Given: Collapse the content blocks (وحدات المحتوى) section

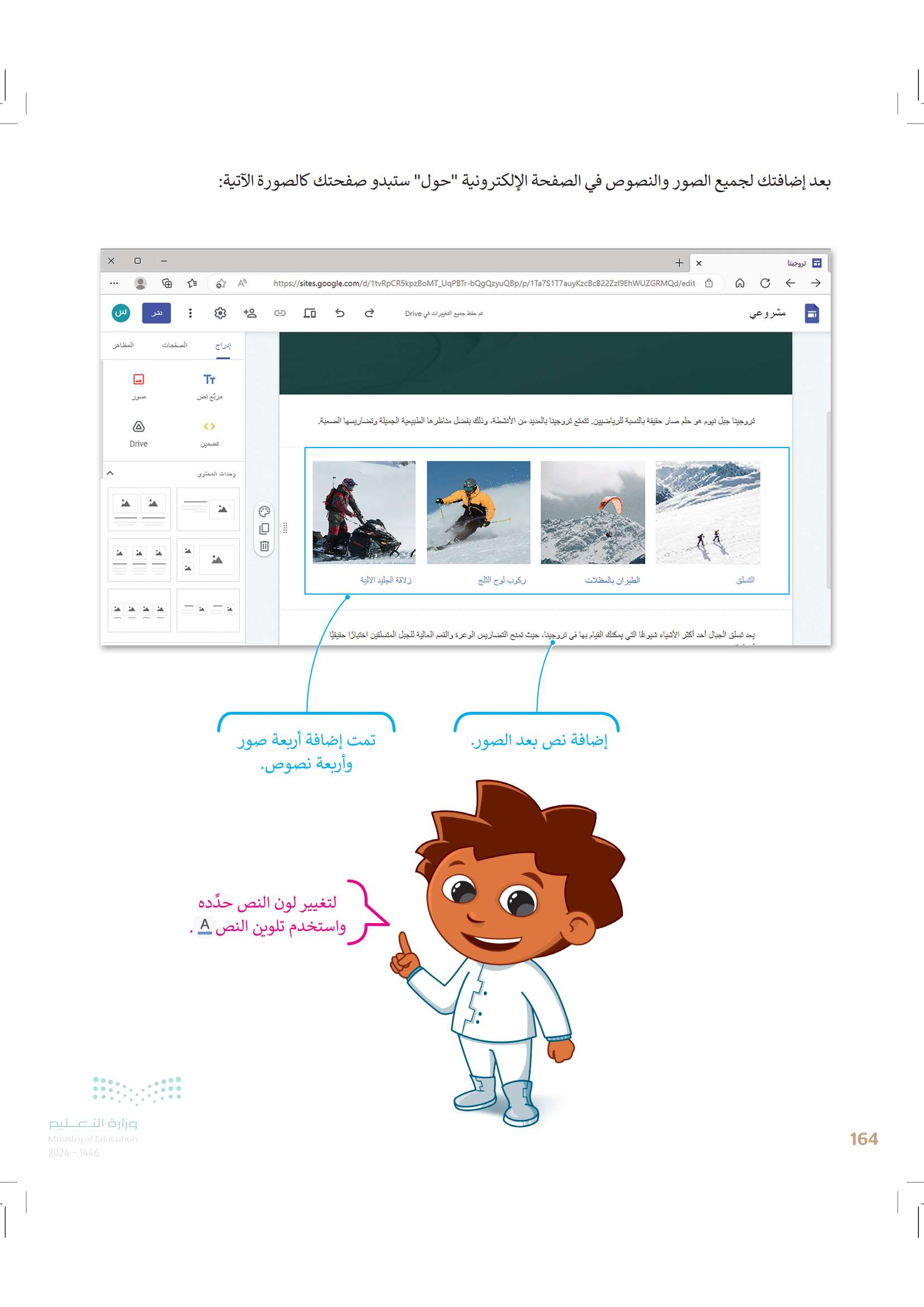Looking at the screenshot, I should pyautogui.click(x=111, y=473).
